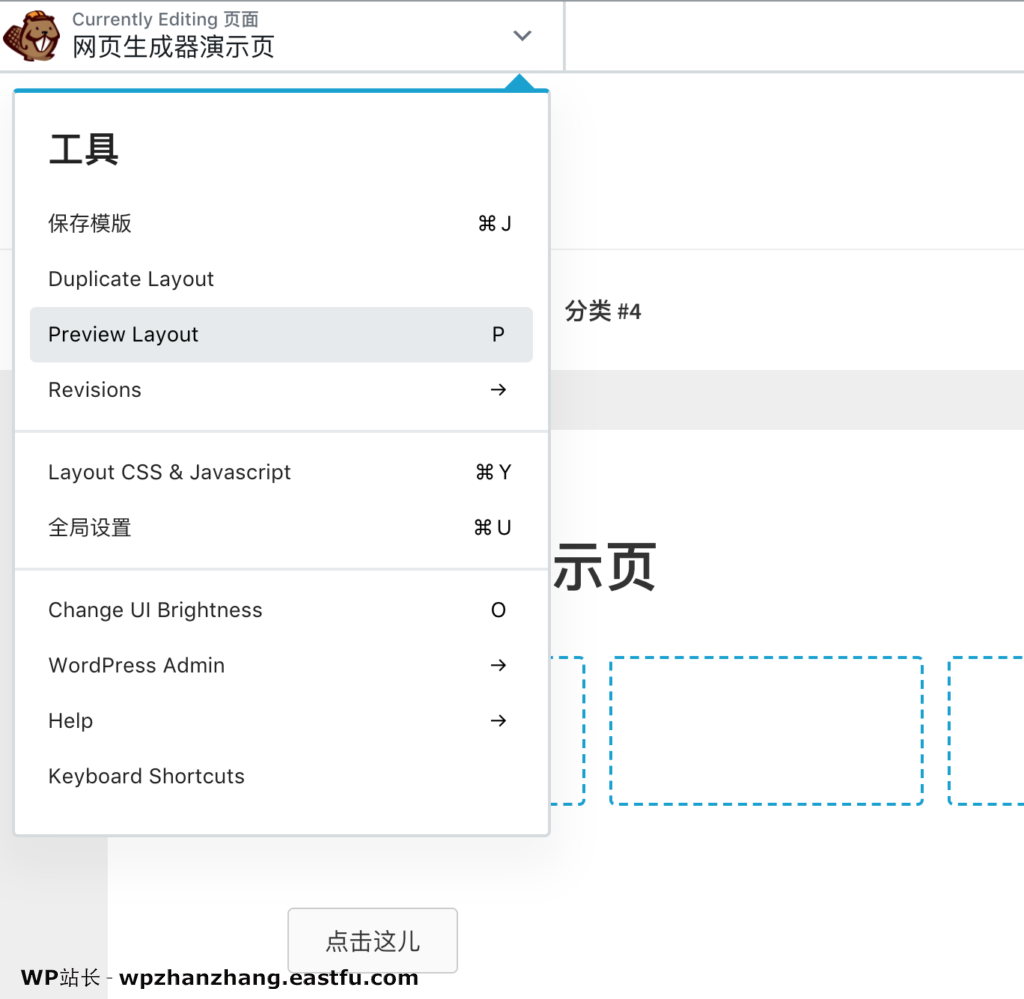The image size is (1024, 999).
Task: Select 保存模版 in the 工具 menu
Action: (x=88, y=223)
